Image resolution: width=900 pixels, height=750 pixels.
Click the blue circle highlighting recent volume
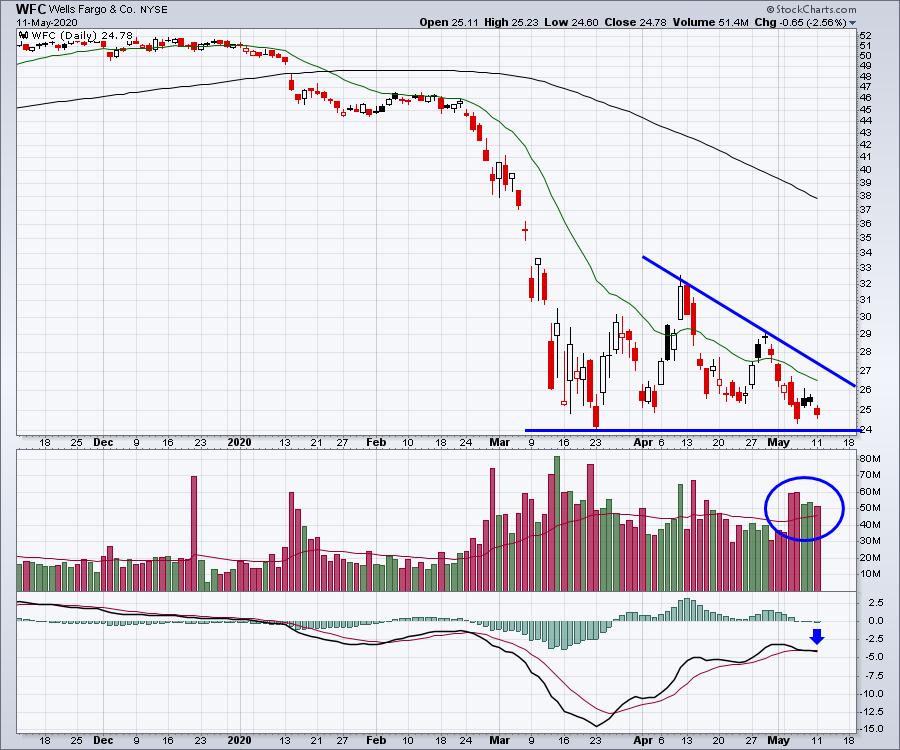[x=806, y=508]
